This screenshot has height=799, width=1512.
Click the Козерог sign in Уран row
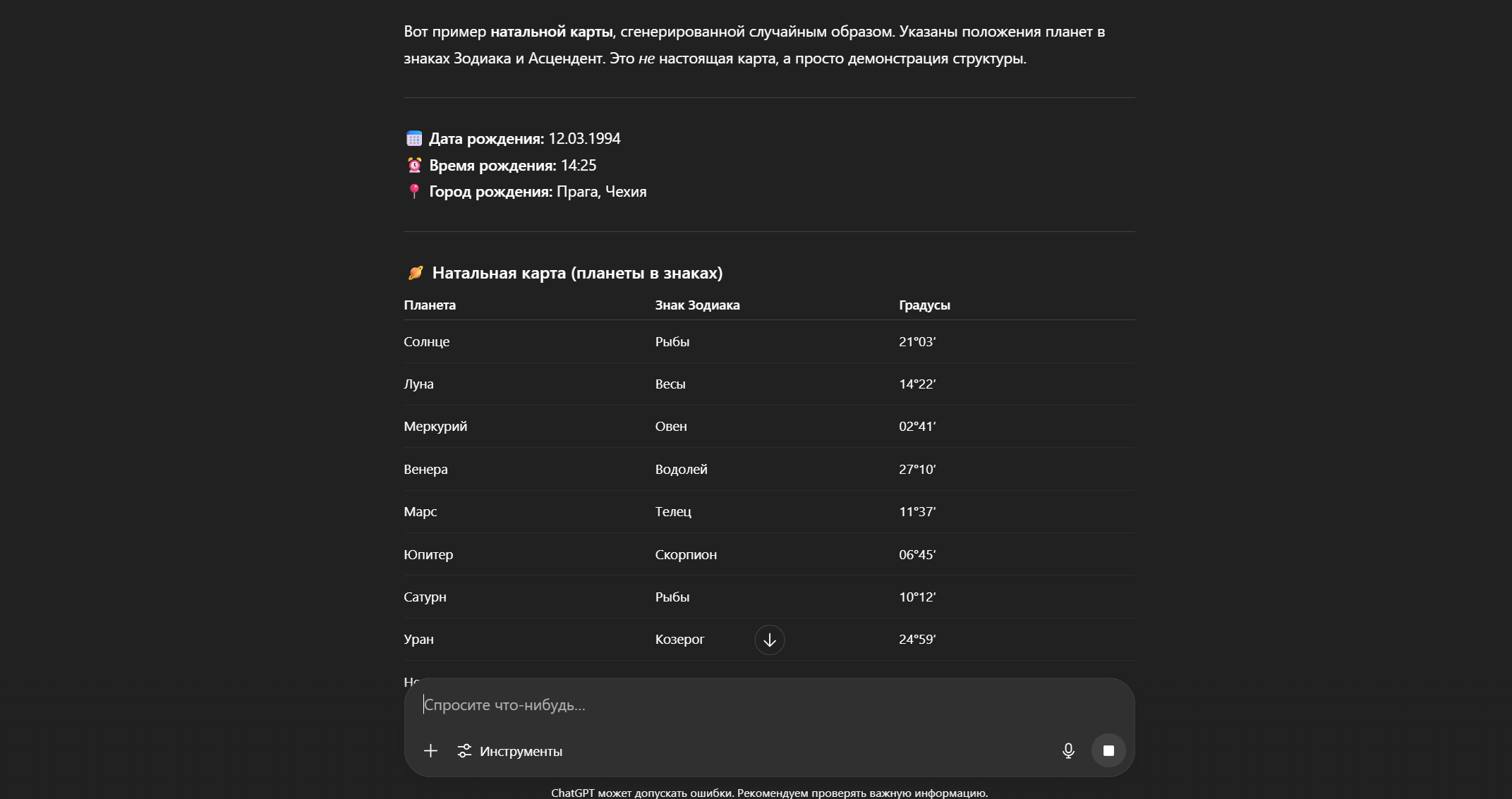679,640
